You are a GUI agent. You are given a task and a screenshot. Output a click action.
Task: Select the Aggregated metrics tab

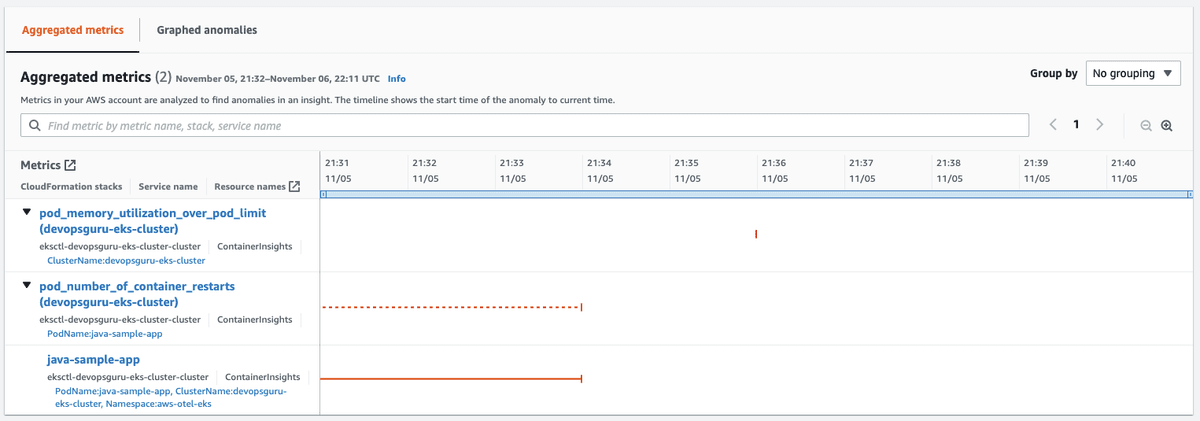pos(72,30)
